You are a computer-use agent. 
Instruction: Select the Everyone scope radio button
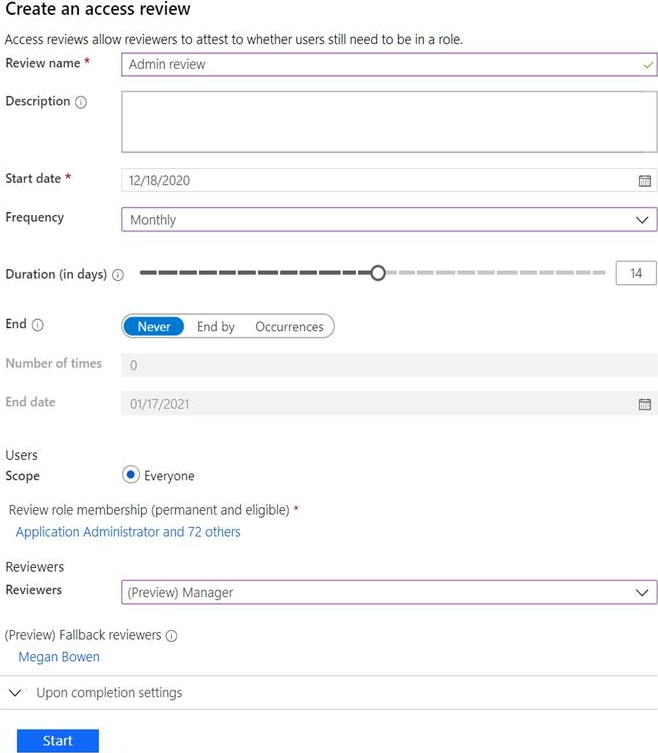point(131,476)
